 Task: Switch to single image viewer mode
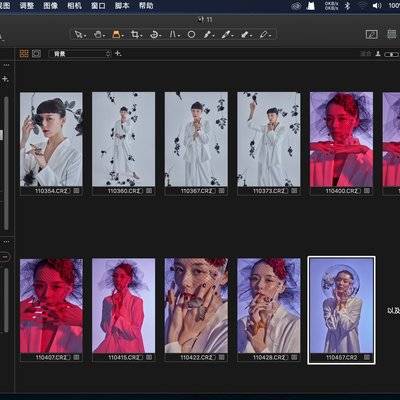[36, 54]
